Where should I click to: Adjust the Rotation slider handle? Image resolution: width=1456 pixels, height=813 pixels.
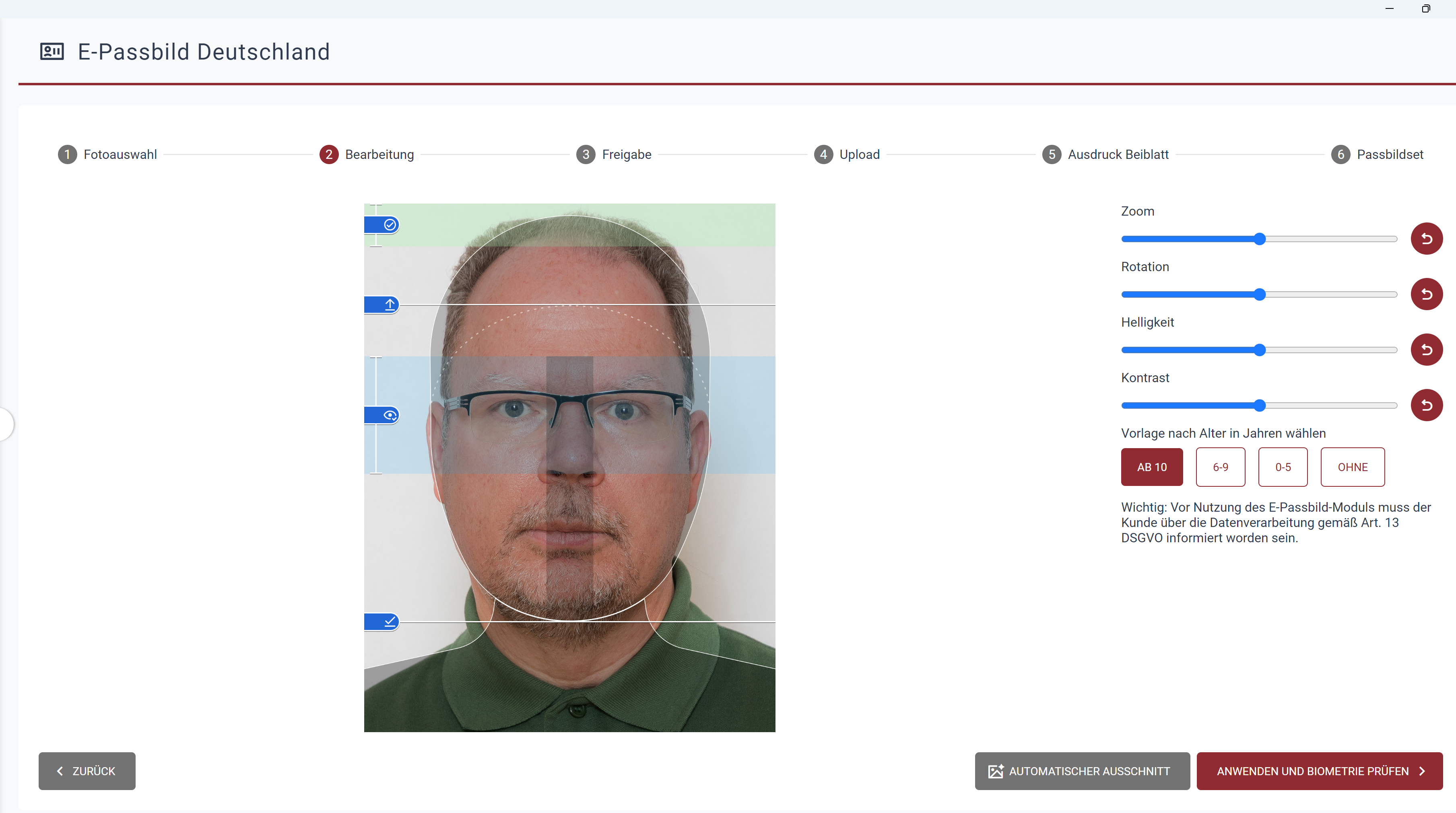tap(1259, 294)
